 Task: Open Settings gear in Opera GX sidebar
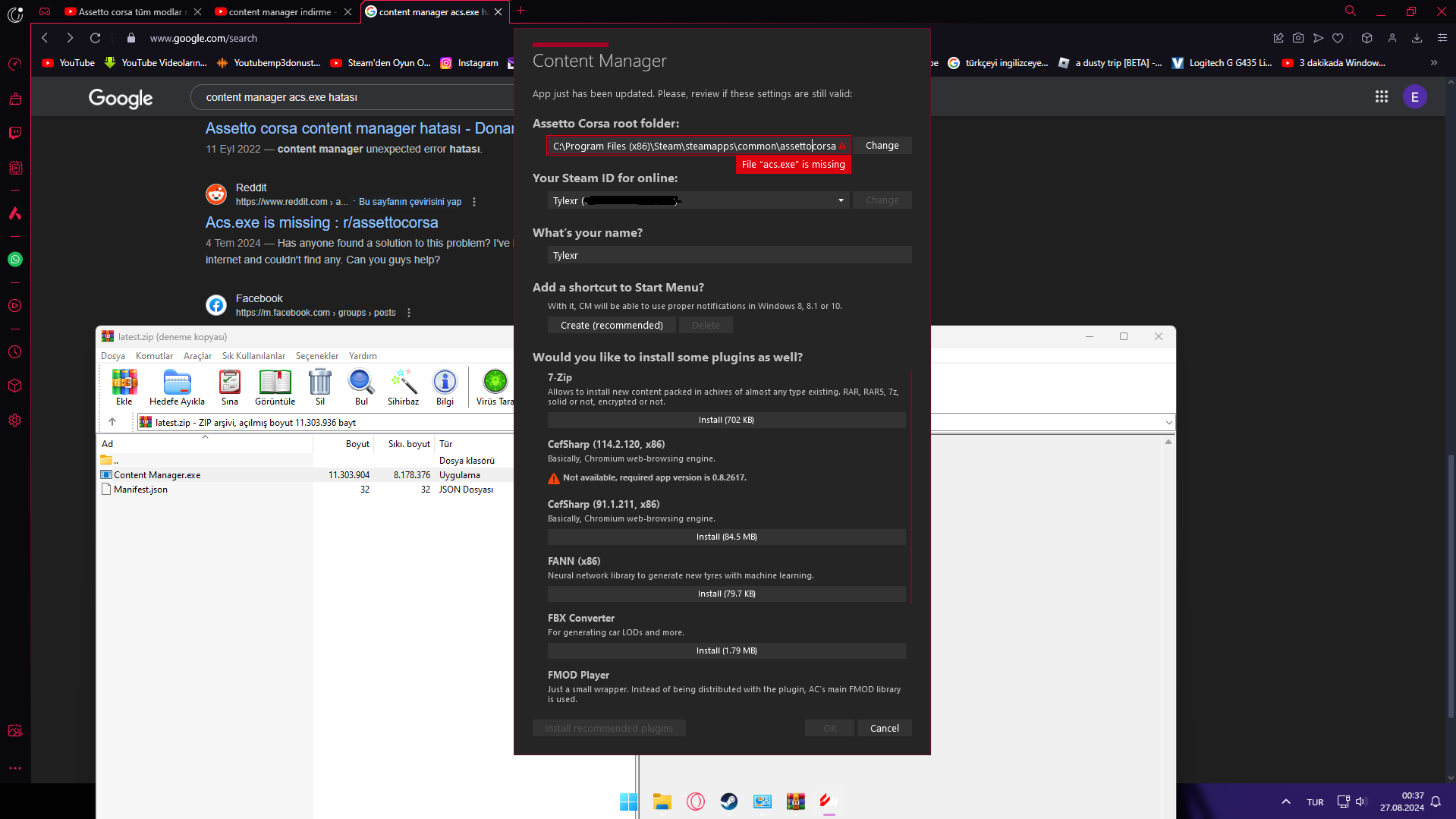tap(15, 421)
